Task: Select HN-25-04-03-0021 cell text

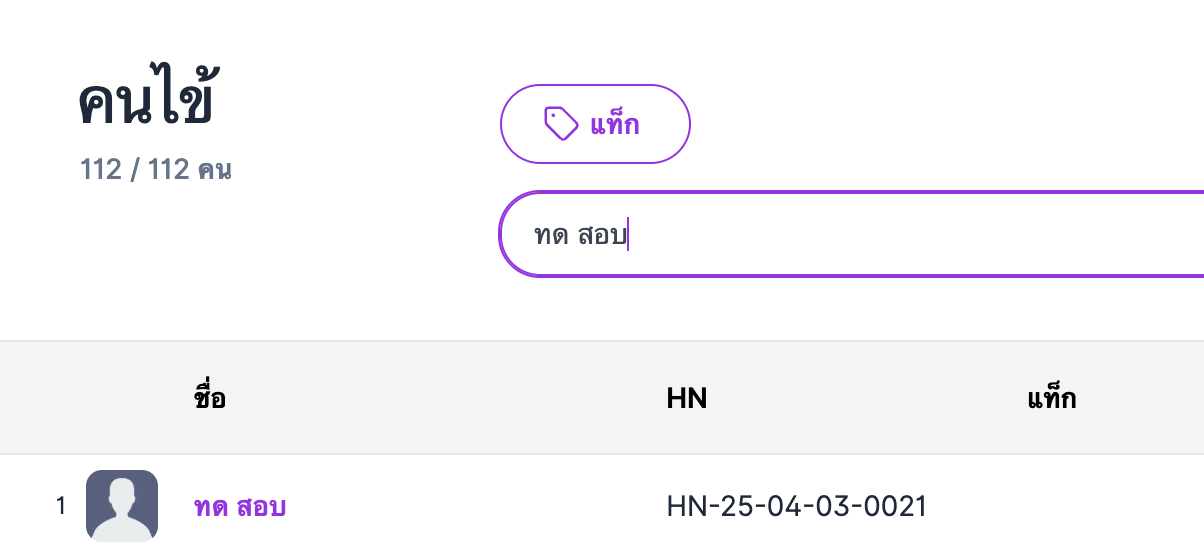Action: (796, 507)
